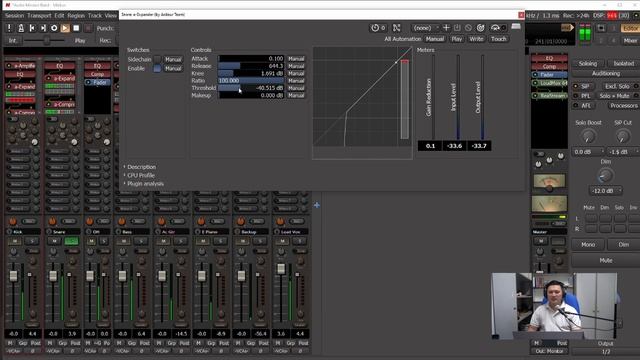Click the monitor Processors button
This screenshot has height=360, width=640.
click(623, 105)
